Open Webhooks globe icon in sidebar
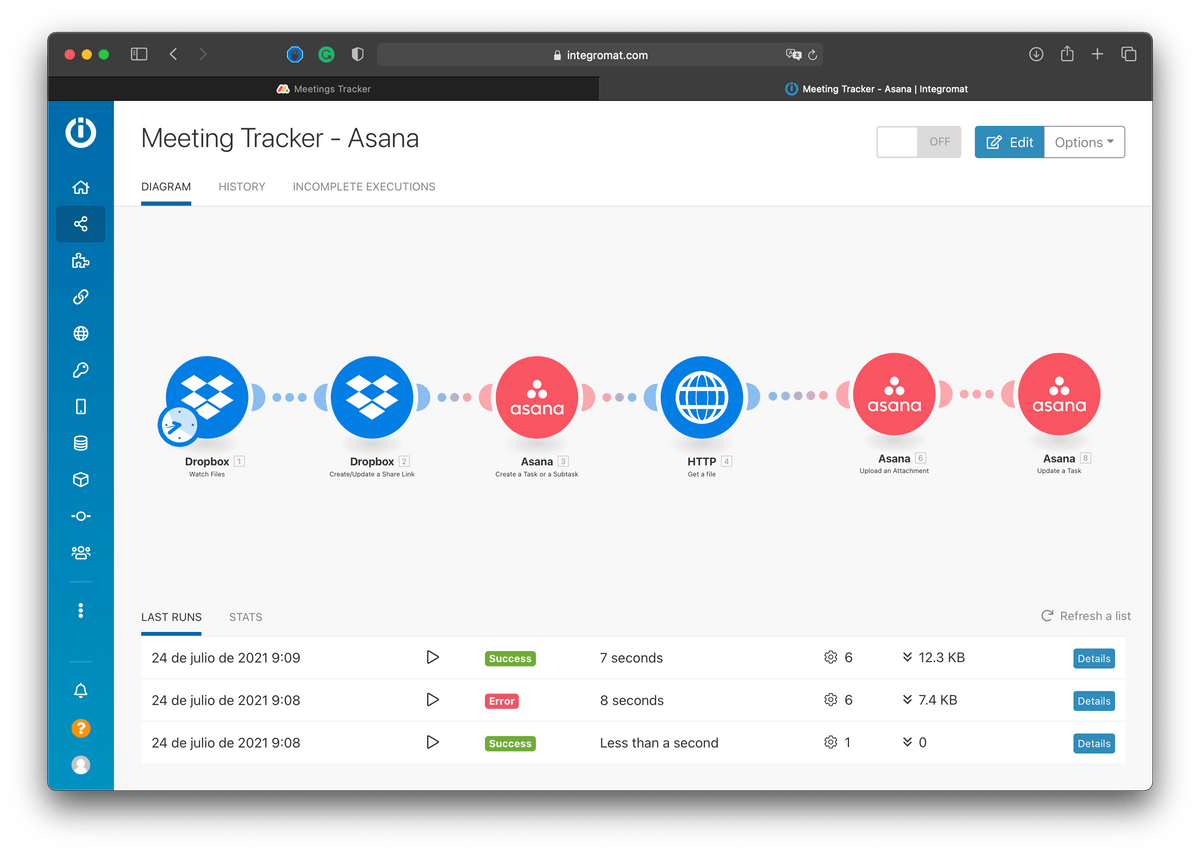 (81, 334)
